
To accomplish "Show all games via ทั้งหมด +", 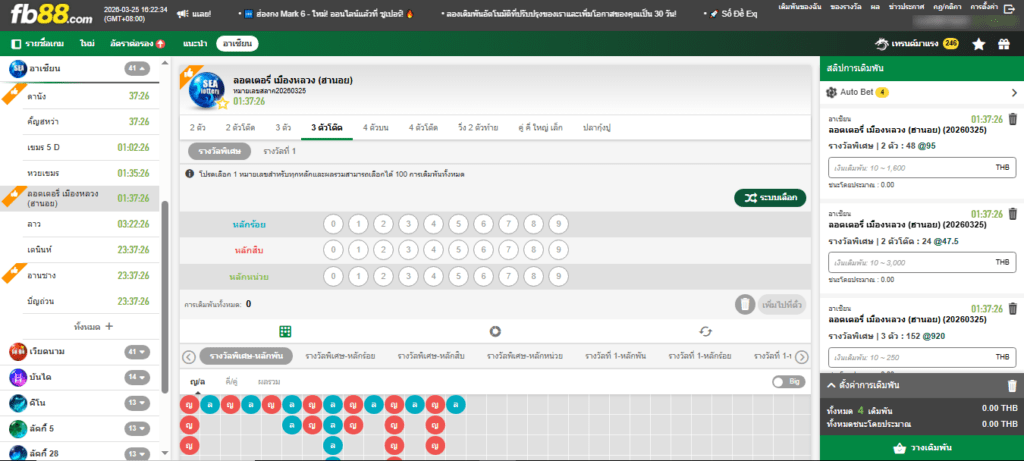I will 94,326.
